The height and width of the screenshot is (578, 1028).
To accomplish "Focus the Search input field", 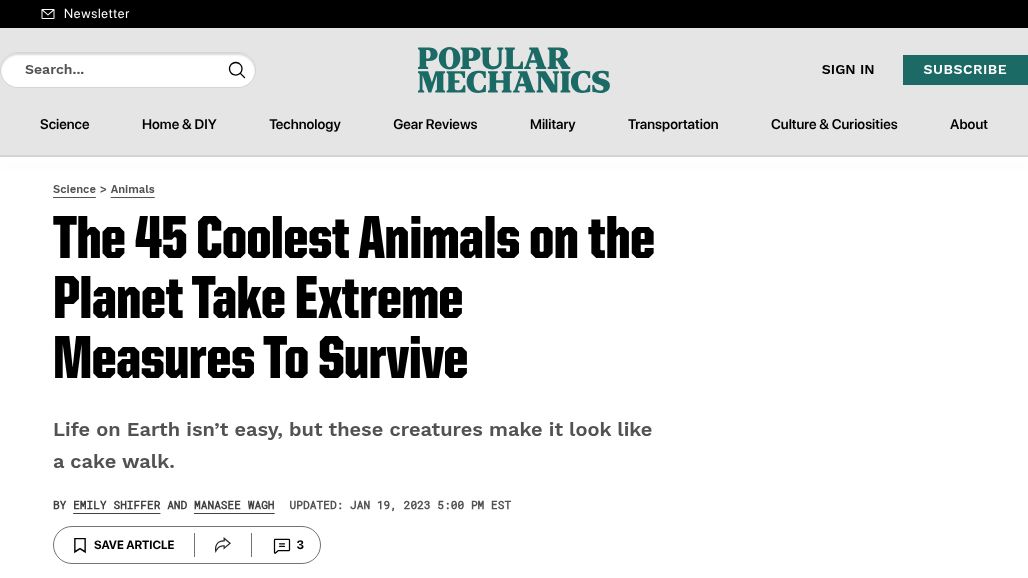I will click(118, 70).
